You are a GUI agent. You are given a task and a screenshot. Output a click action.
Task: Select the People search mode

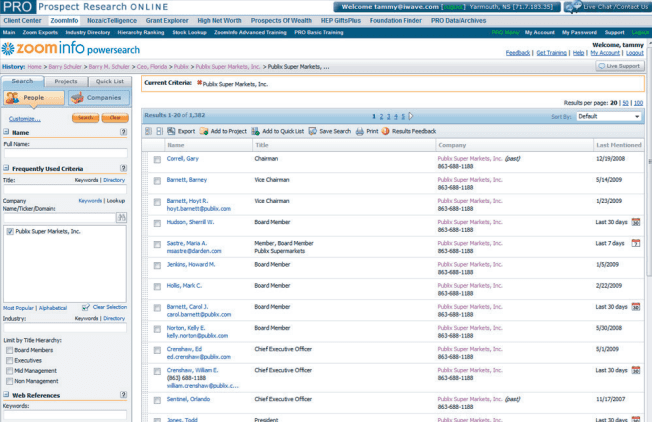[34, 98]
